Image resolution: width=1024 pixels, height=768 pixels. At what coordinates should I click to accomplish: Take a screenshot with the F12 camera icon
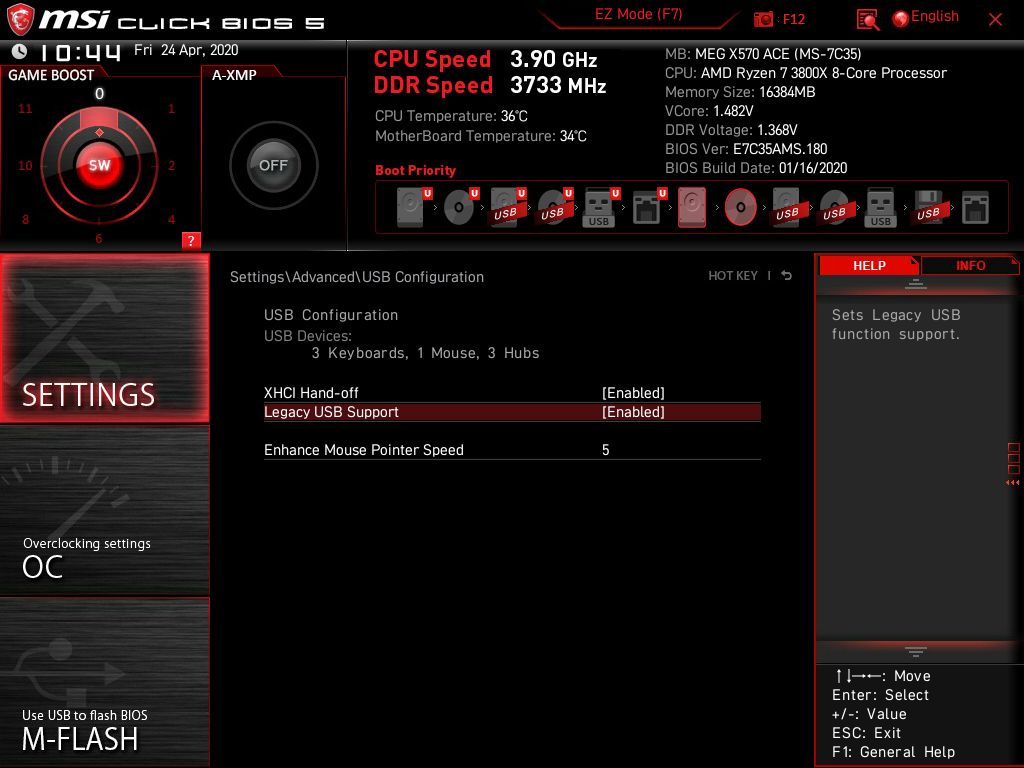763,20
